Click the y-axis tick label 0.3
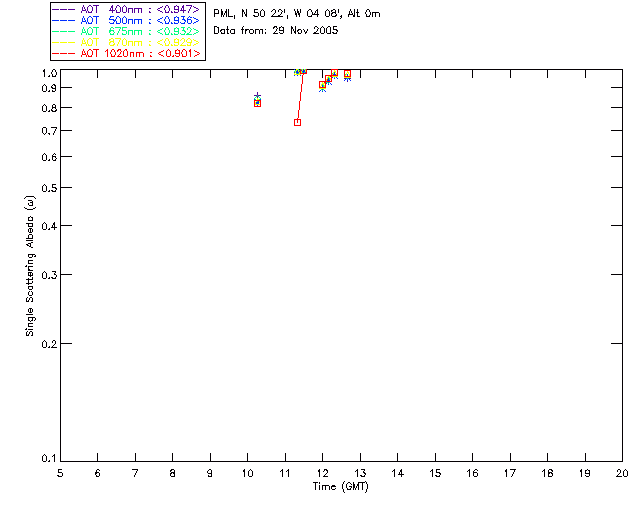This screenshot has width=640, height=512. pyautogui.click(x=49, y=275)
